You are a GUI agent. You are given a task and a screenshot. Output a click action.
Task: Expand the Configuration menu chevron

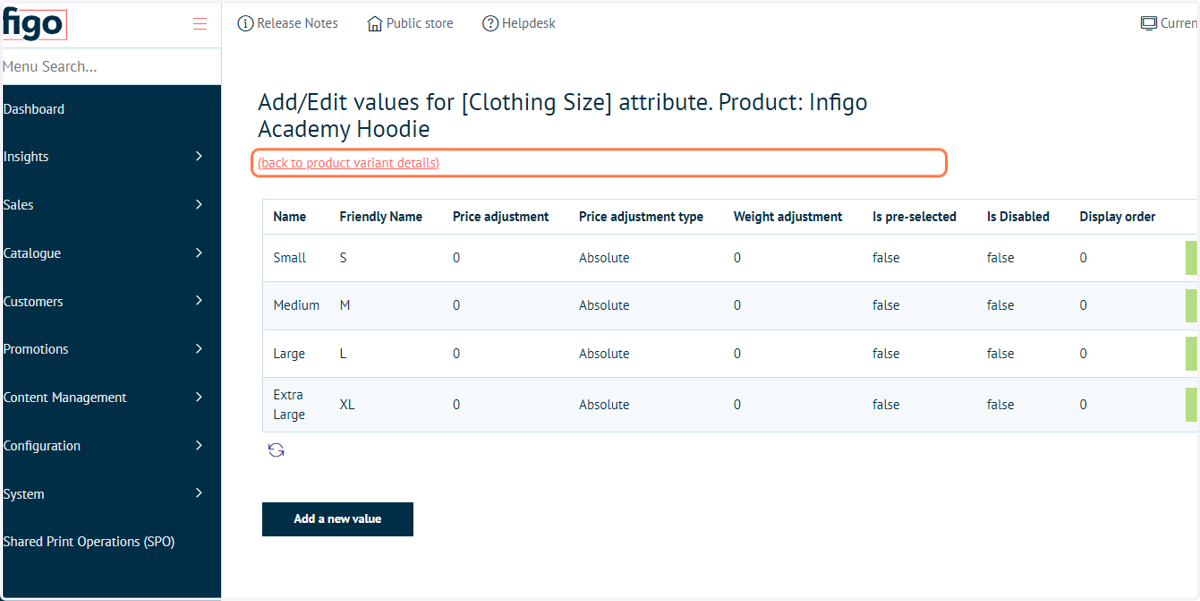[199, 445]
